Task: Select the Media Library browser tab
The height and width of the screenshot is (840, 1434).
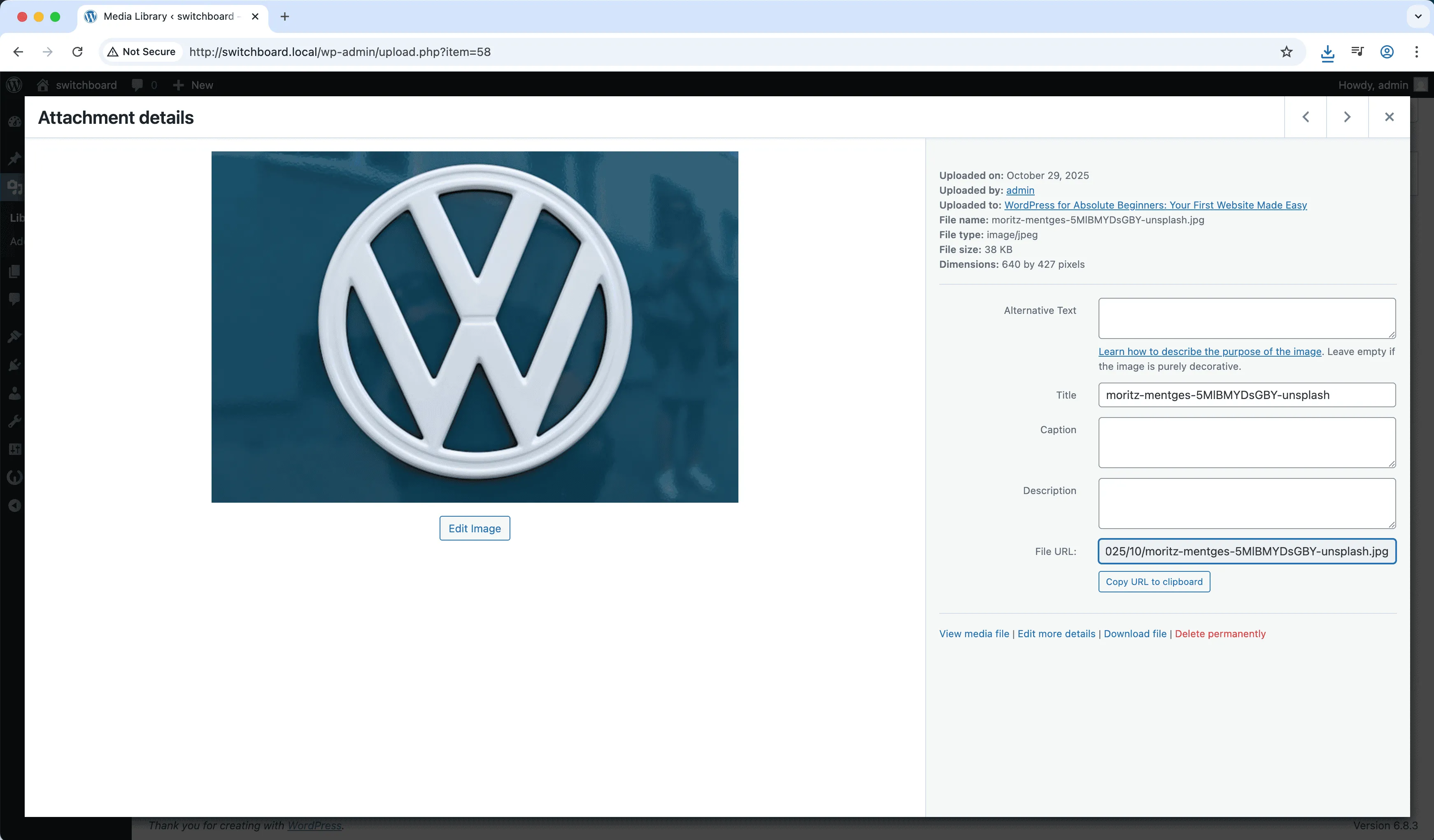Action: click(168, 16)
